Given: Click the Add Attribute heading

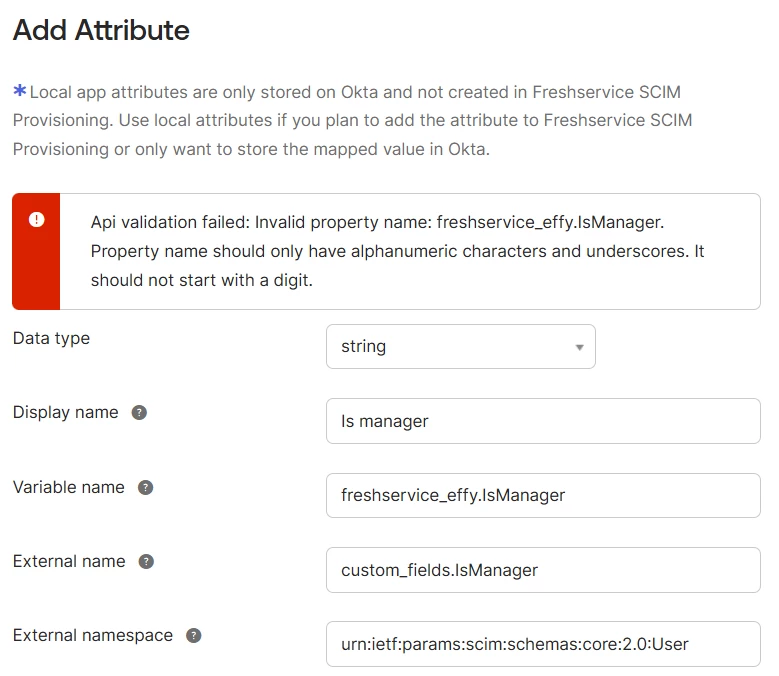Looking at the screenshot, I should [x=101, y=30].
